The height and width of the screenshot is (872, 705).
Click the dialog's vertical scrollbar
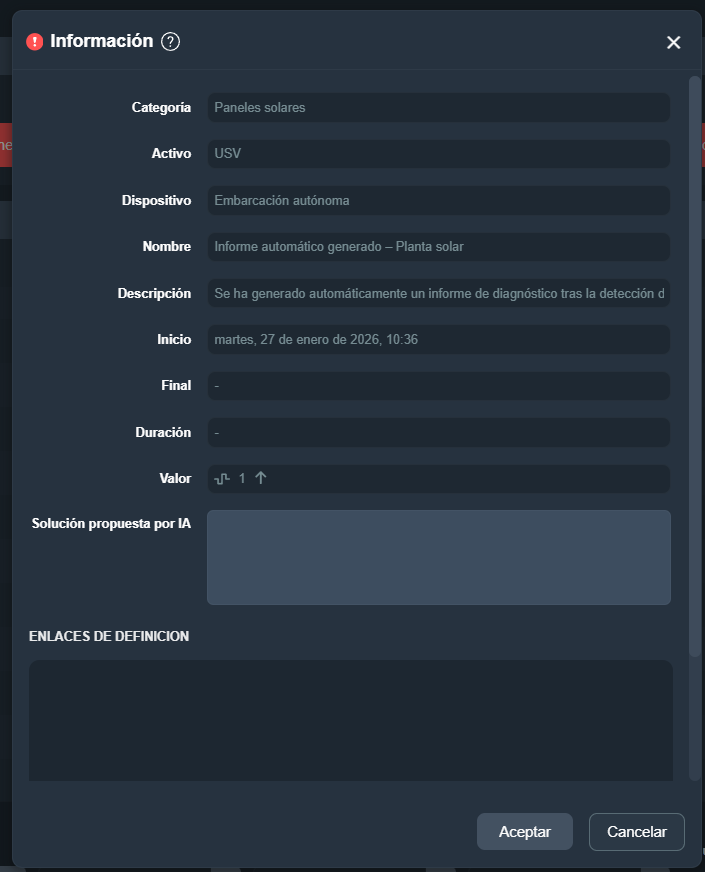click(x=694, y=367)
